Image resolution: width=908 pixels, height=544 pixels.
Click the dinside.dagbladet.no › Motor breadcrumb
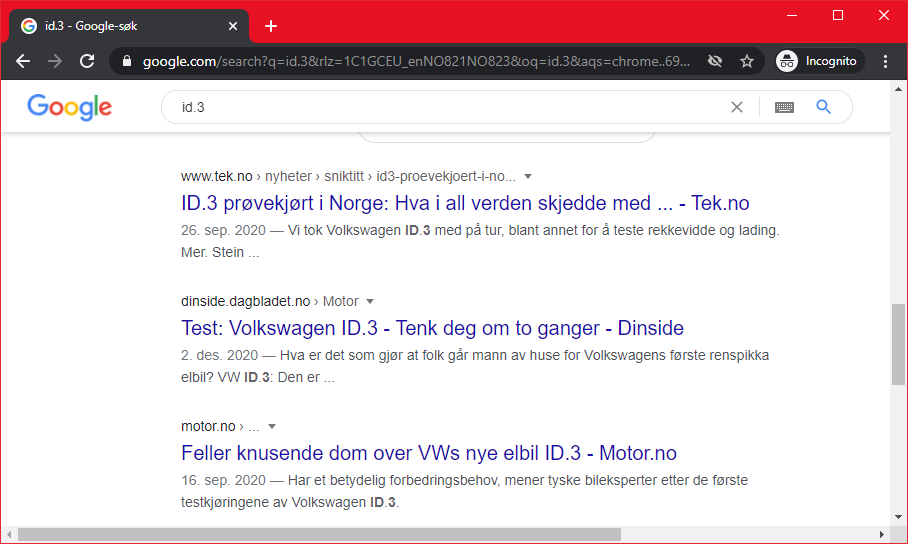(x=269, y=301)
